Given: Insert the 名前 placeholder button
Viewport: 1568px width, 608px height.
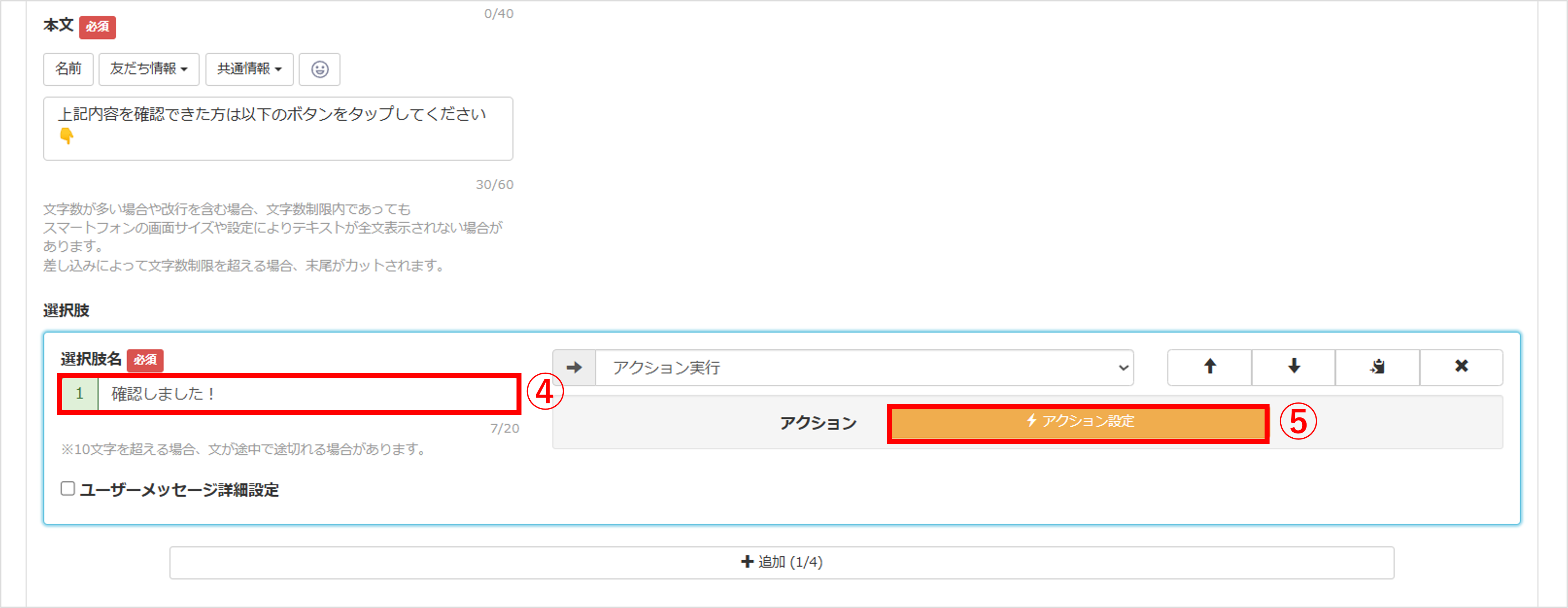Looking at the screenshot, I should 68,69.
